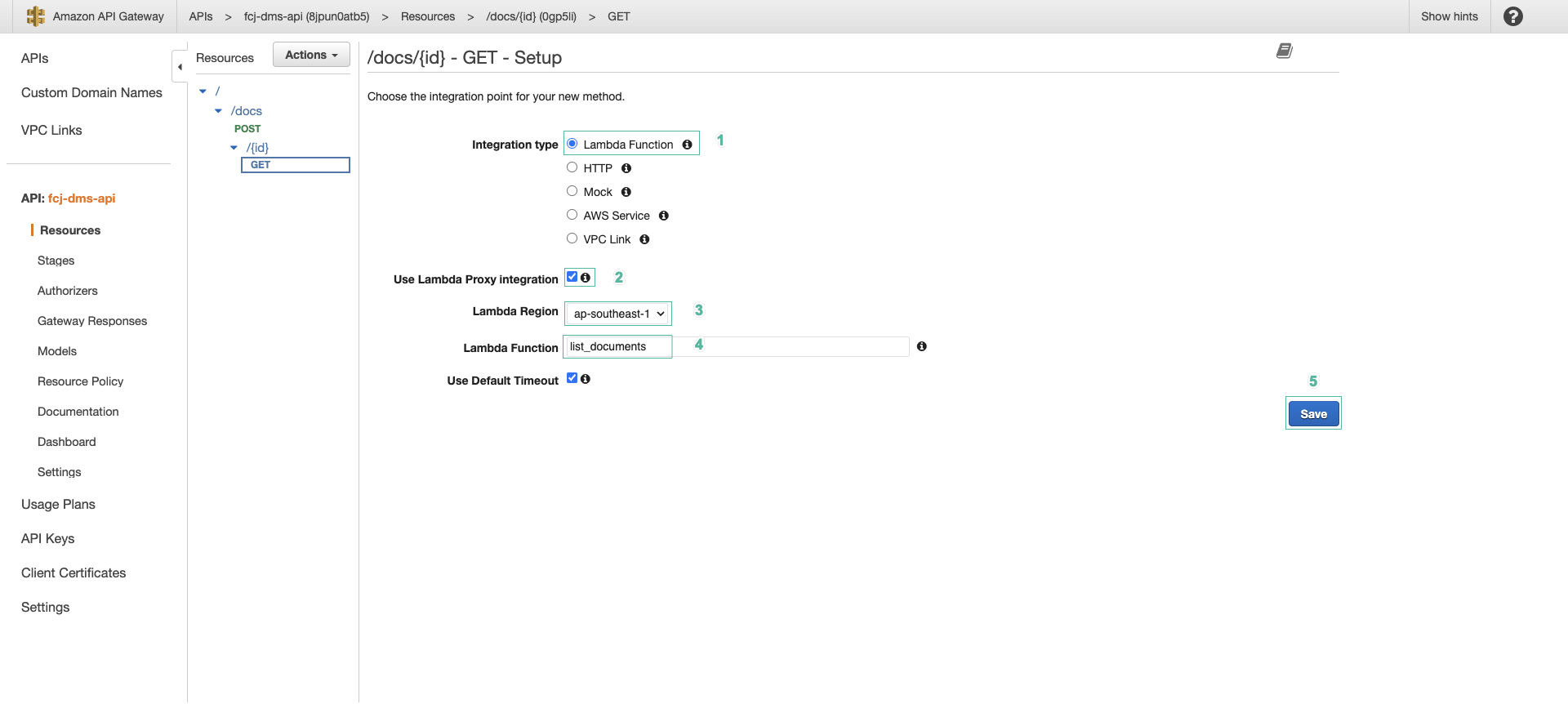Open fcj-dms-api breadcrumb link
1568x704 pixels.
tap(306, 16)
